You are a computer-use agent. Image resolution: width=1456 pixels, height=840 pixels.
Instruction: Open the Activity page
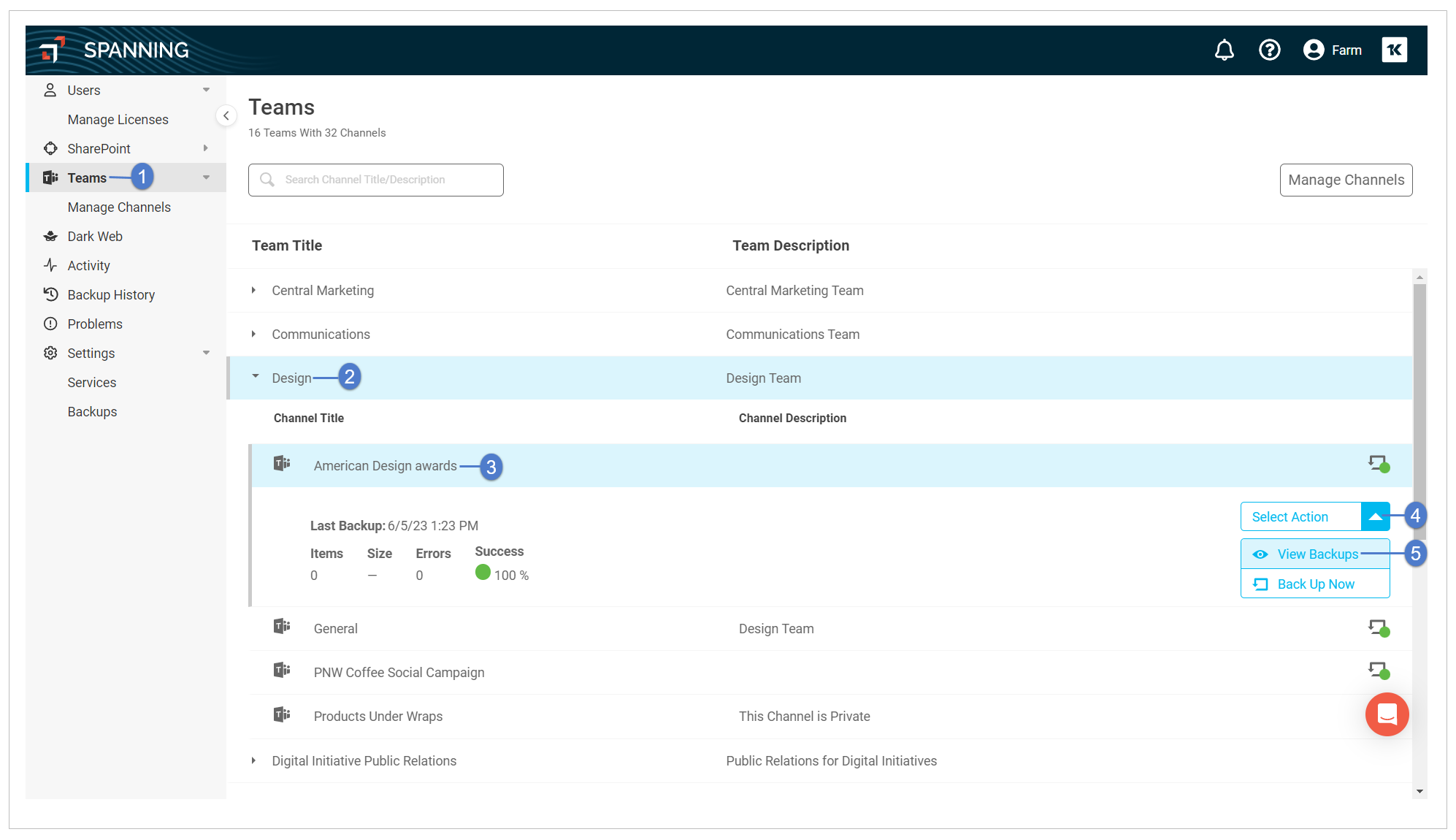89,265
